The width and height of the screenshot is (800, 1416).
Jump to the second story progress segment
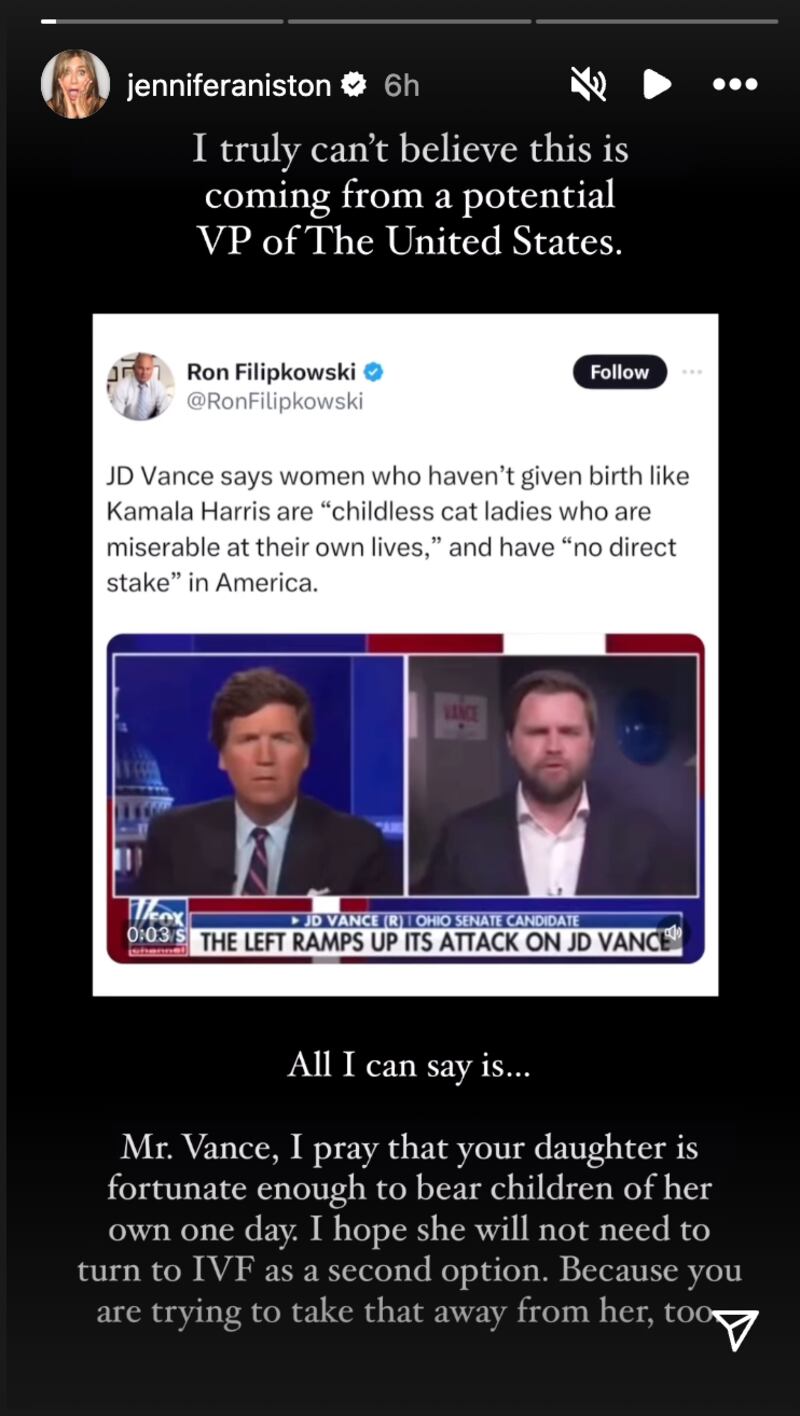[x=409, y=20]
